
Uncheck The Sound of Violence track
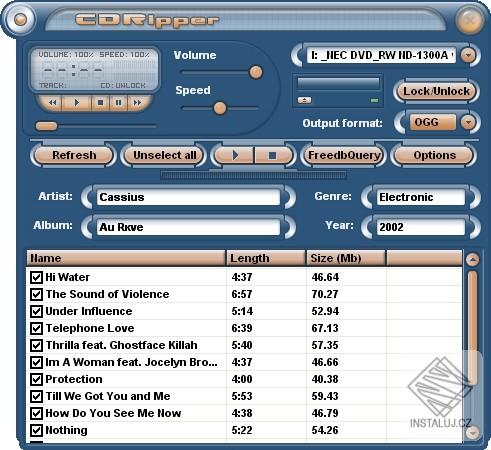tap(36, 294)
